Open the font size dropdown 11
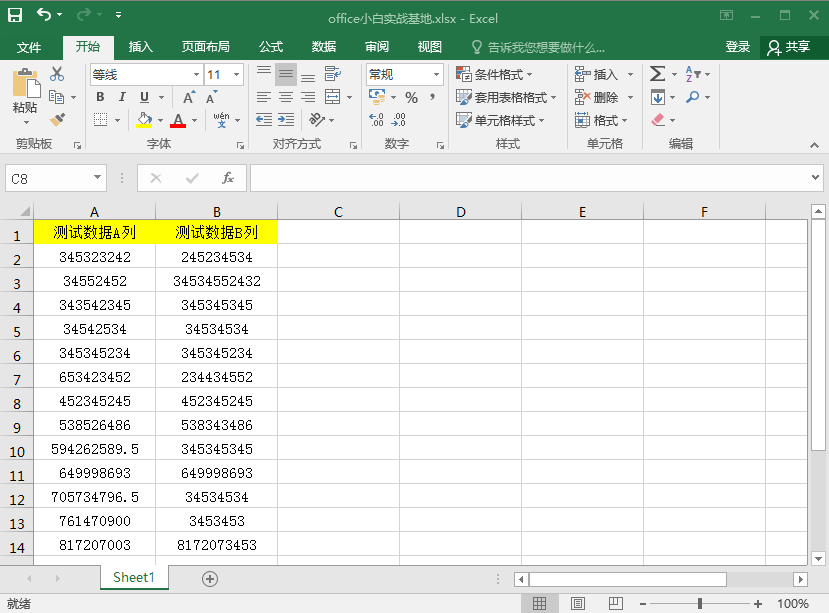 click(236, 75)
